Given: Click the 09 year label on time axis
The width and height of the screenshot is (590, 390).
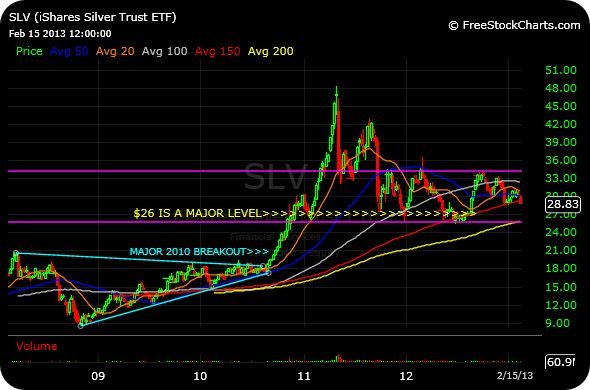Looking at the screenshot, I should pyautogui.click(x=98, y=376).
